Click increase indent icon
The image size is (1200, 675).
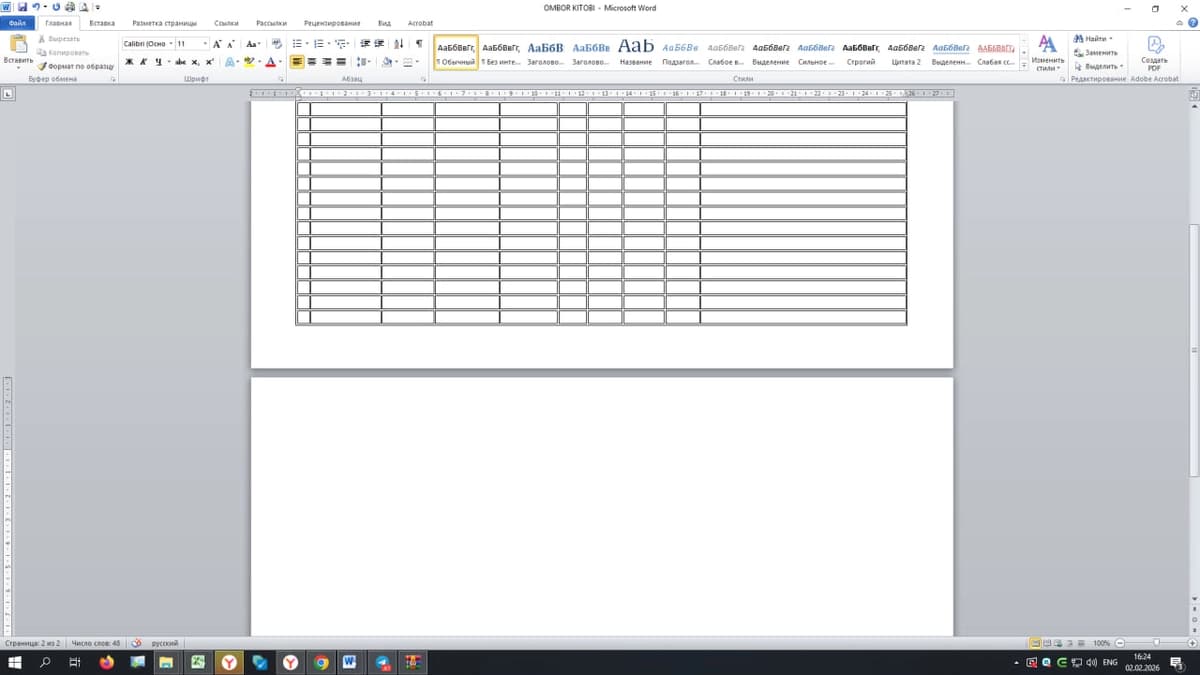[379, 44]
